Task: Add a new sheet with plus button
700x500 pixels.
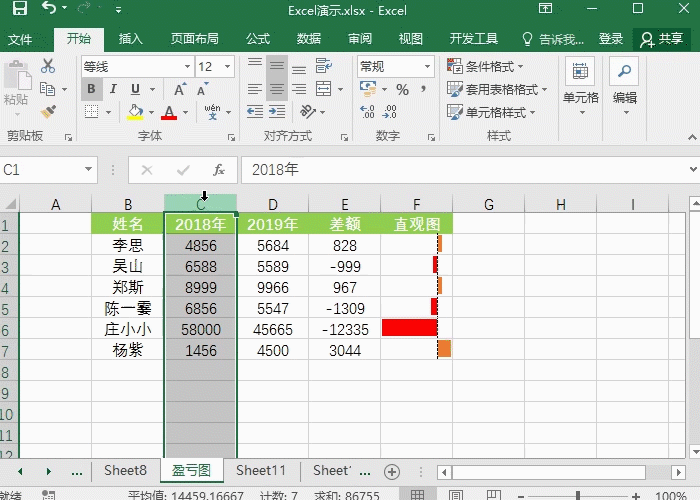Action: point(392,471)
